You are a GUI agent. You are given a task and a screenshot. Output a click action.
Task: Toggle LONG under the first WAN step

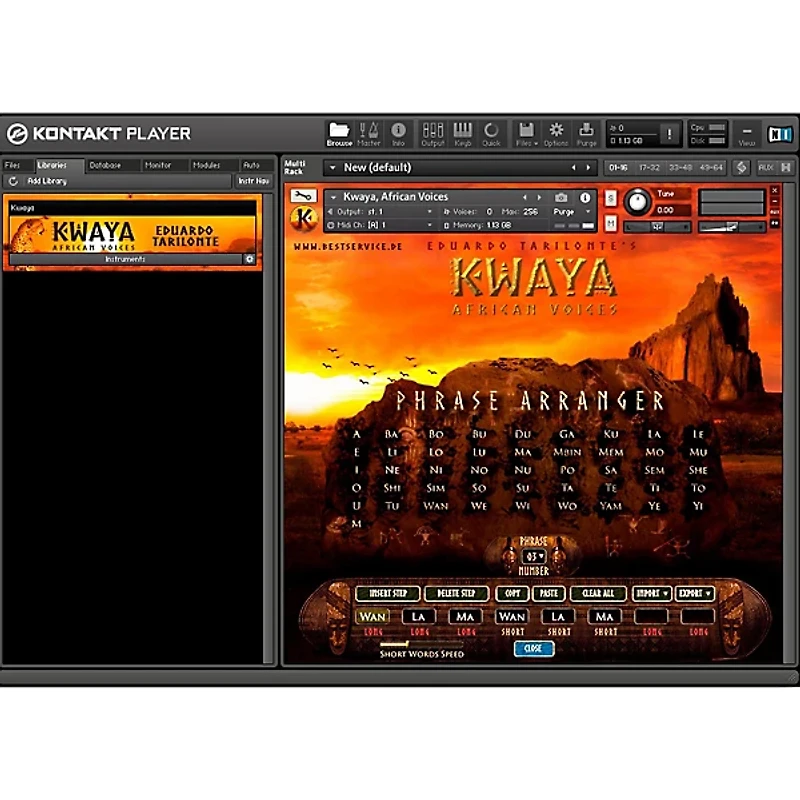click(x=373, y=632)
